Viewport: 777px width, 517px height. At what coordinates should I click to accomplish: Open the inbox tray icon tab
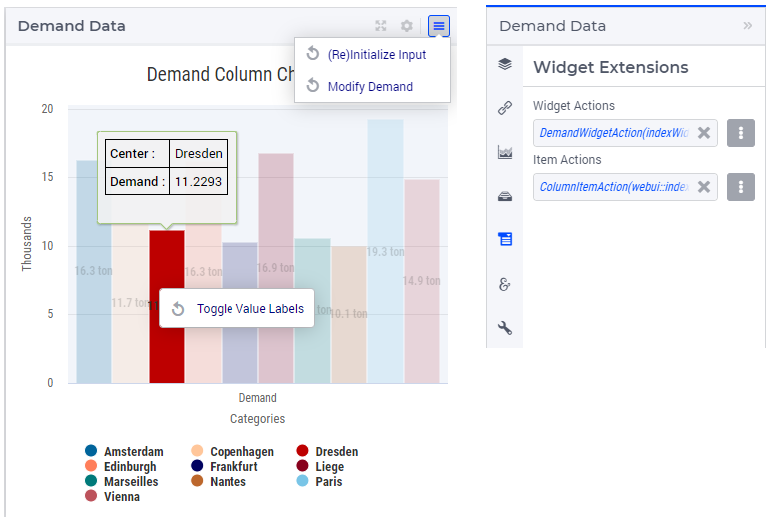505,196
